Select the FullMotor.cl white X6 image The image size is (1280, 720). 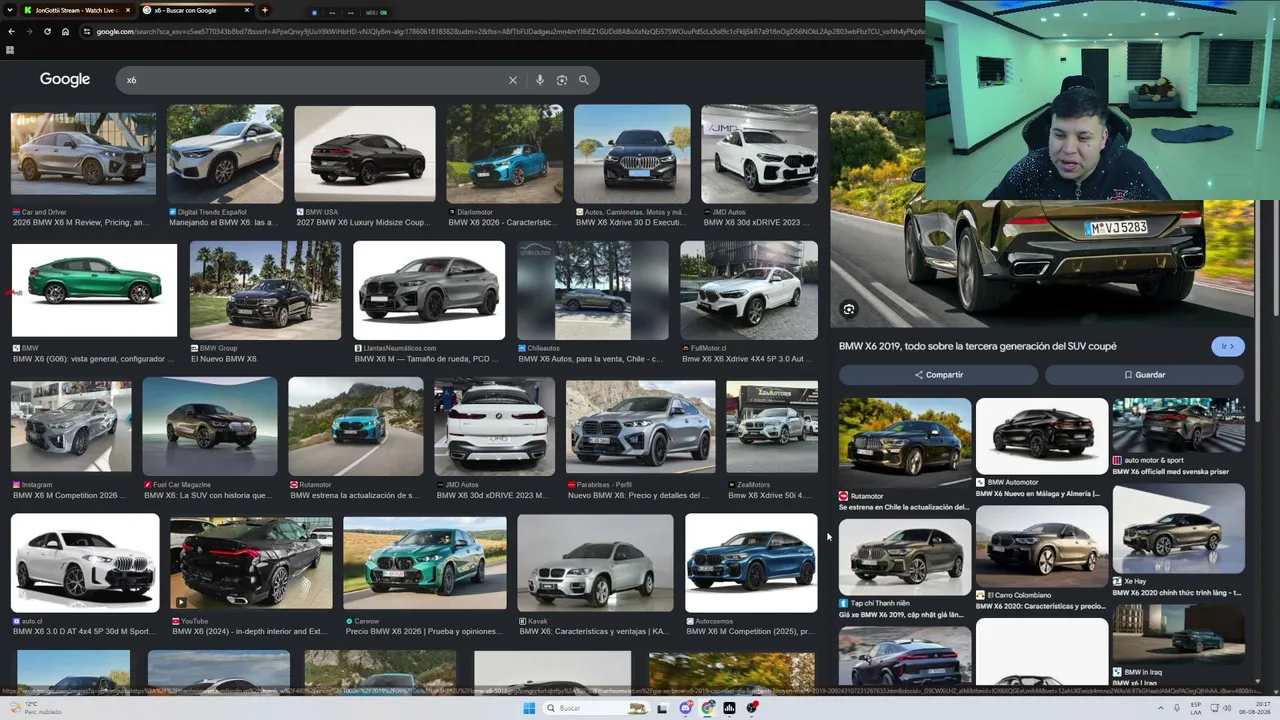click(749, 290)
